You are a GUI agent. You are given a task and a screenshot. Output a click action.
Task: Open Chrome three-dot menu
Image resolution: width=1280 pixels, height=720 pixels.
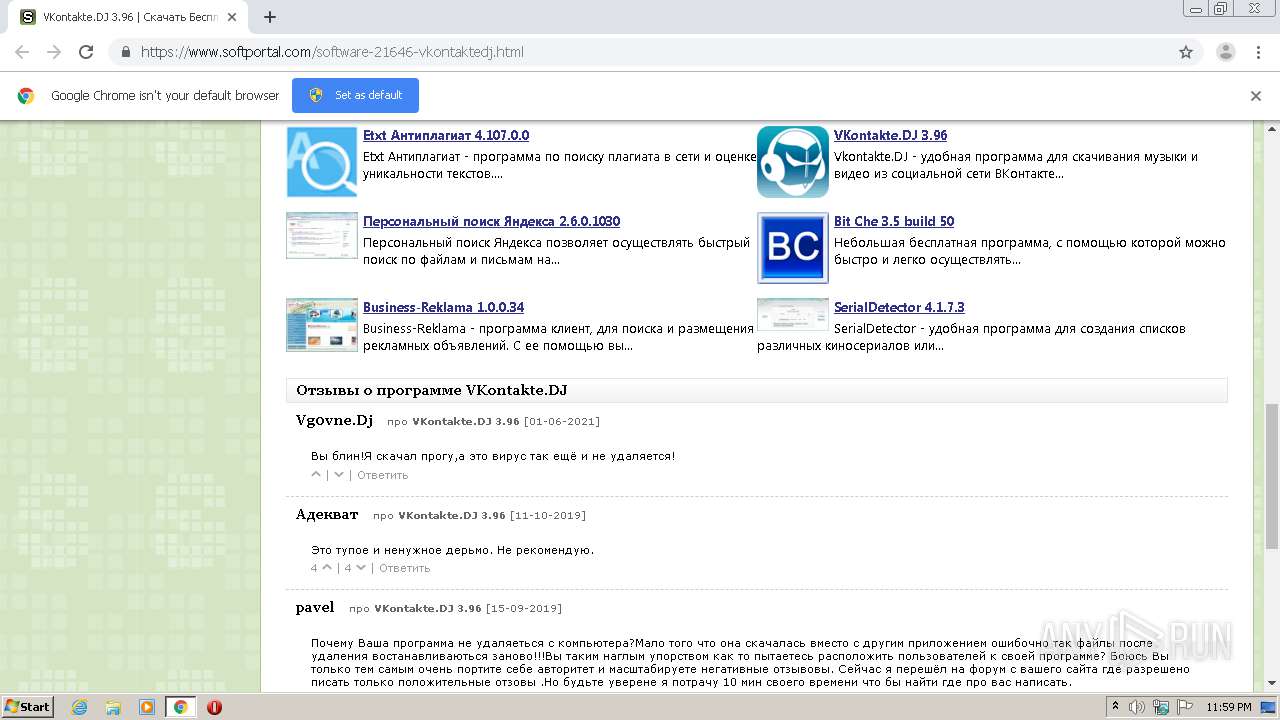(x=1258, y=52)
